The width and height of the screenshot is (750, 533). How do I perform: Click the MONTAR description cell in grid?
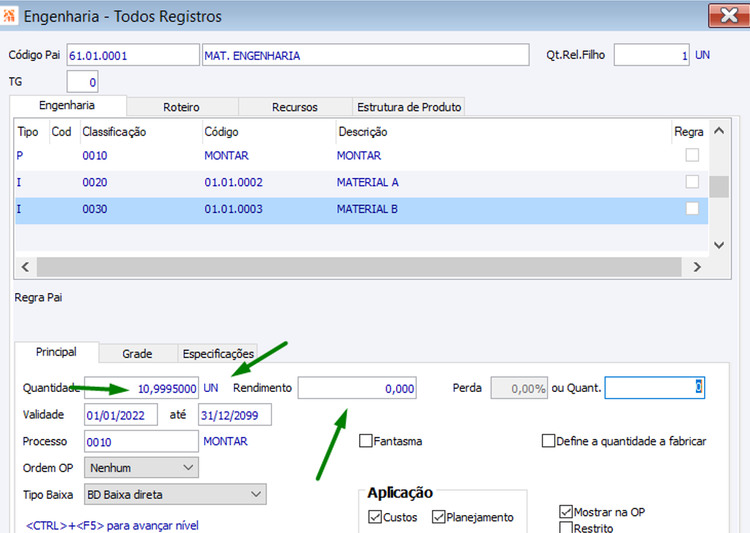click(359, 155)
